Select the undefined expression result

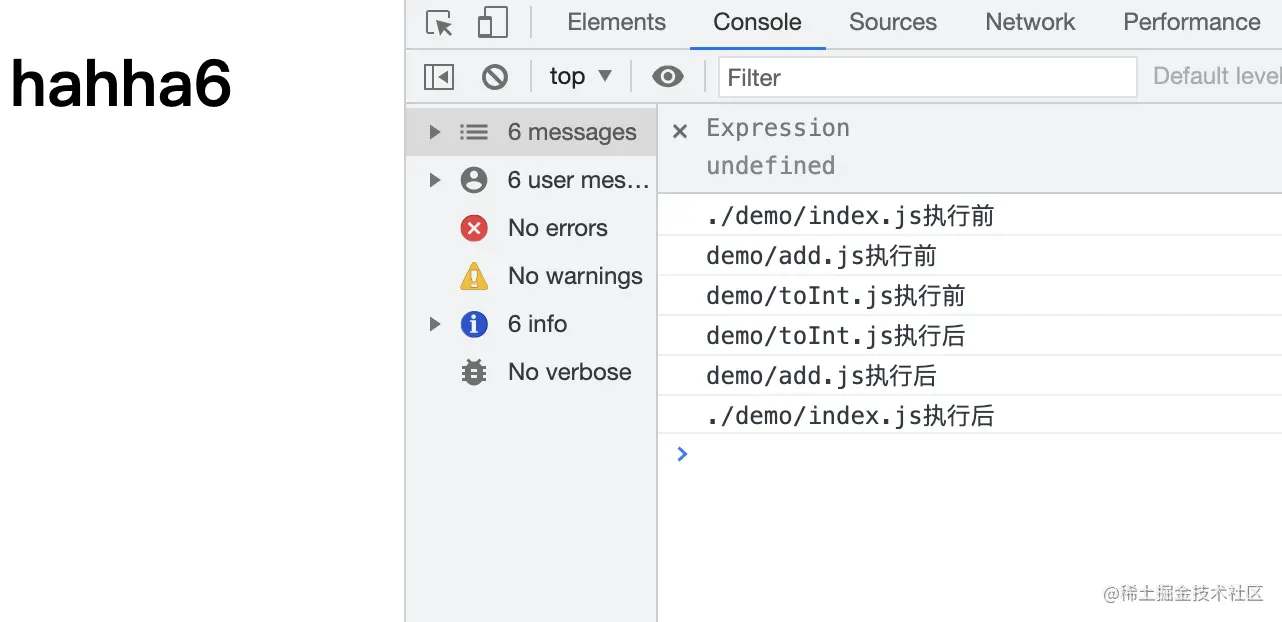770,165
